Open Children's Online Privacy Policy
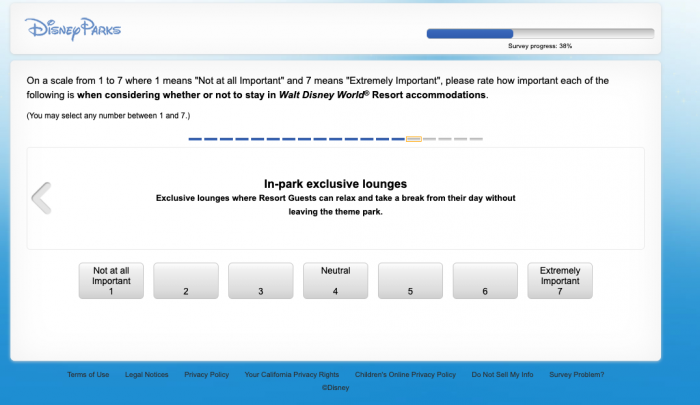The width and height of the screenshot is (700, 405). click(x=405, y=374)
